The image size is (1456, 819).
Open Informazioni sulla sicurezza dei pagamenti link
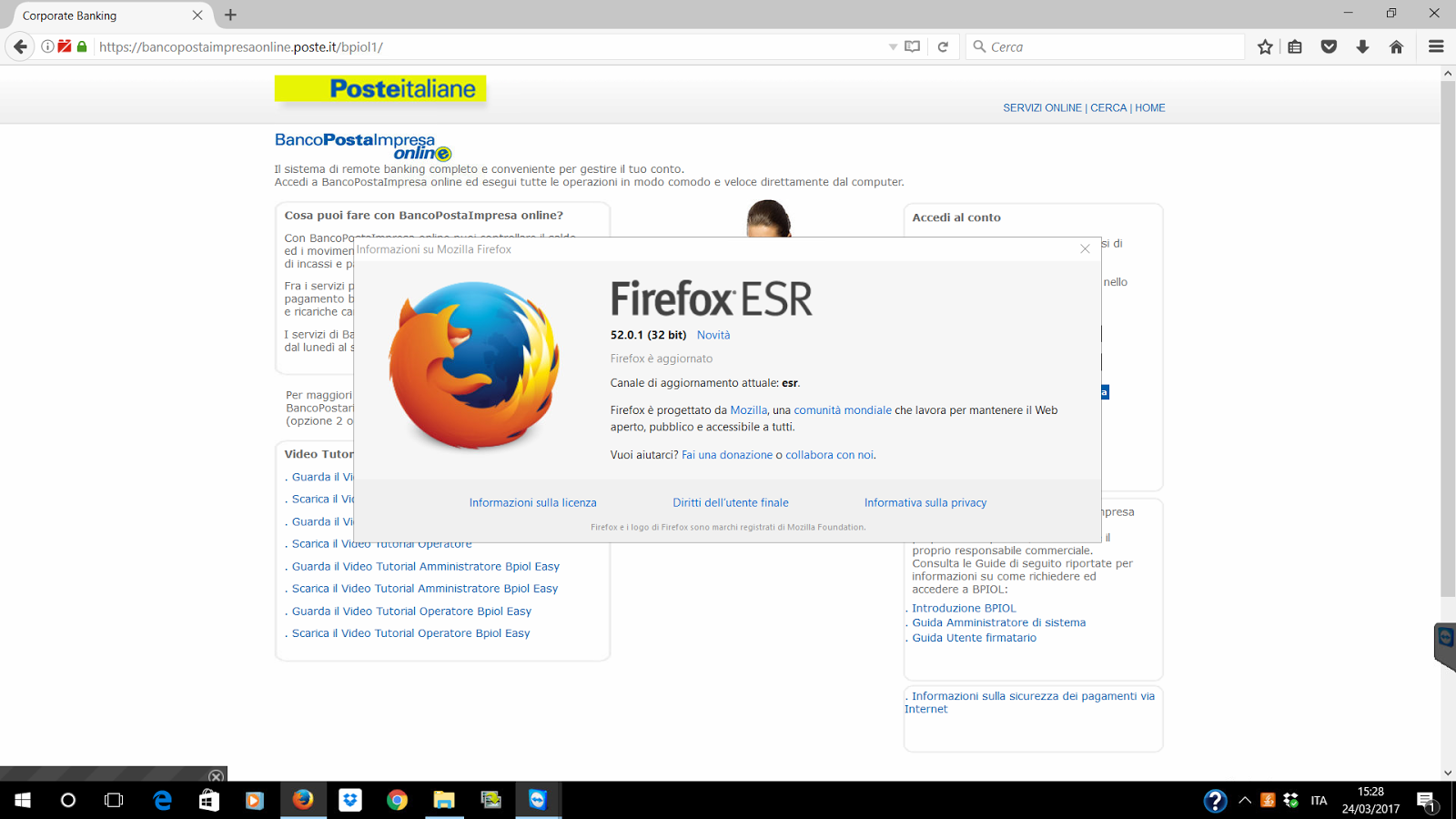1029,703
